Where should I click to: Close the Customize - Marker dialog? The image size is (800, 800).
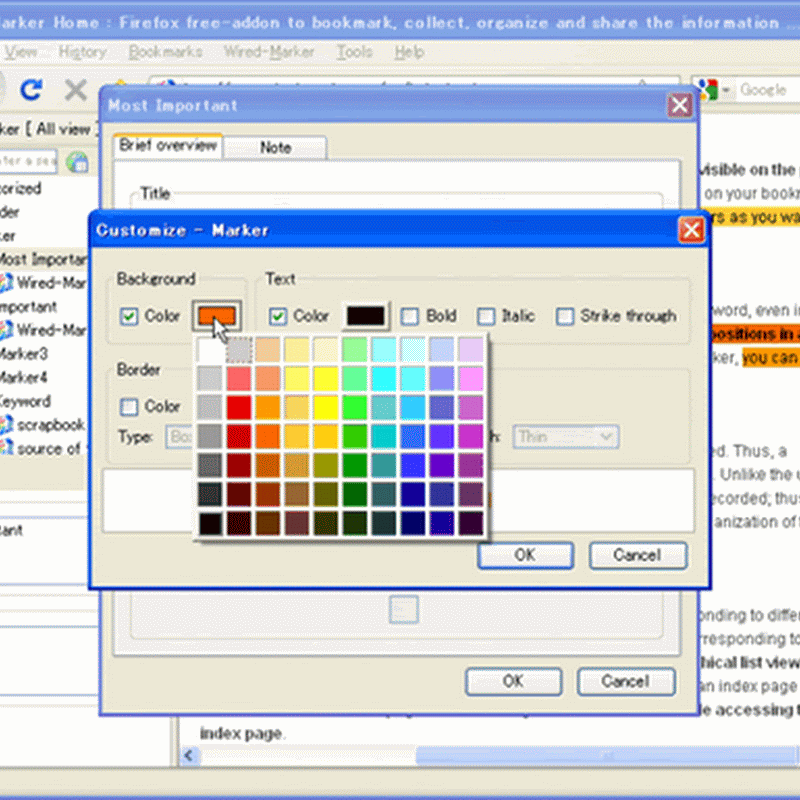coord(691,230)
